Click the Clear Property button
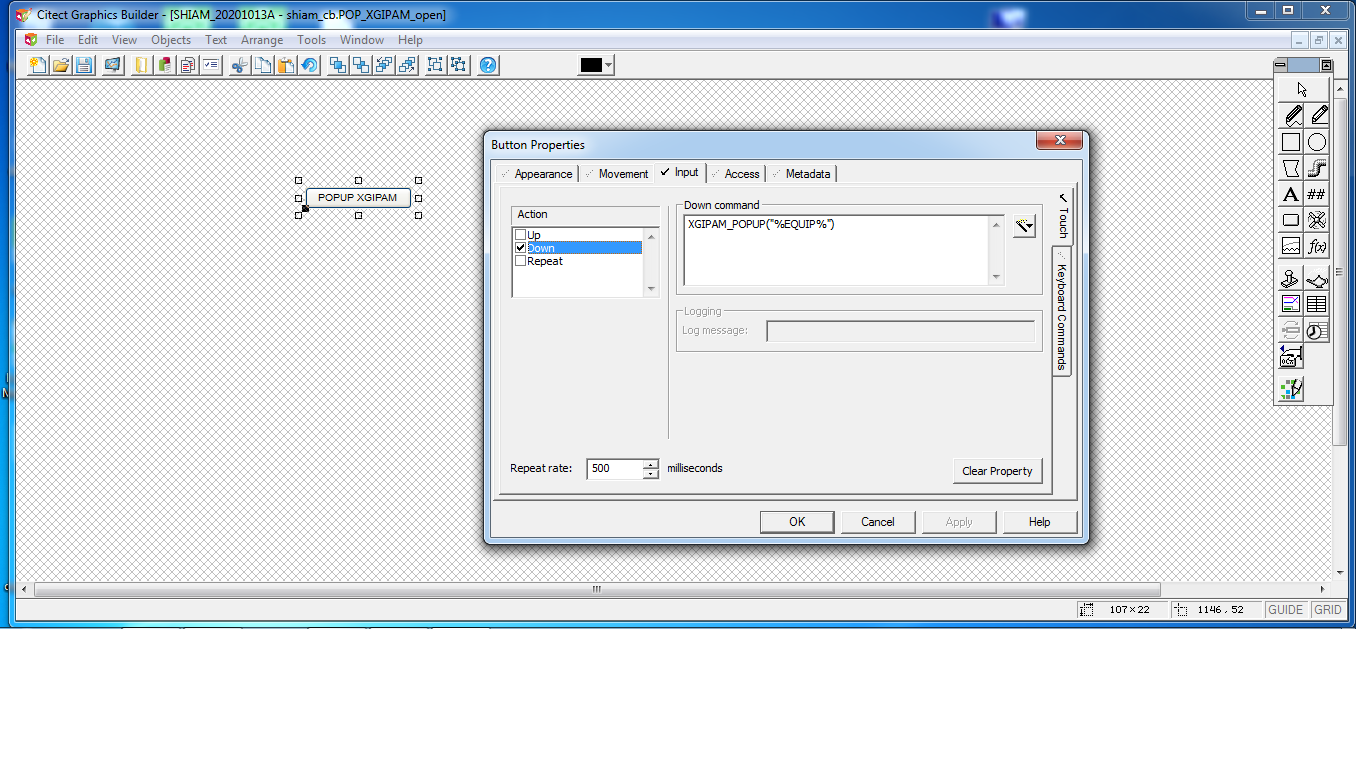The height and width of the screenshot is (768, 1356). point(997,471)
